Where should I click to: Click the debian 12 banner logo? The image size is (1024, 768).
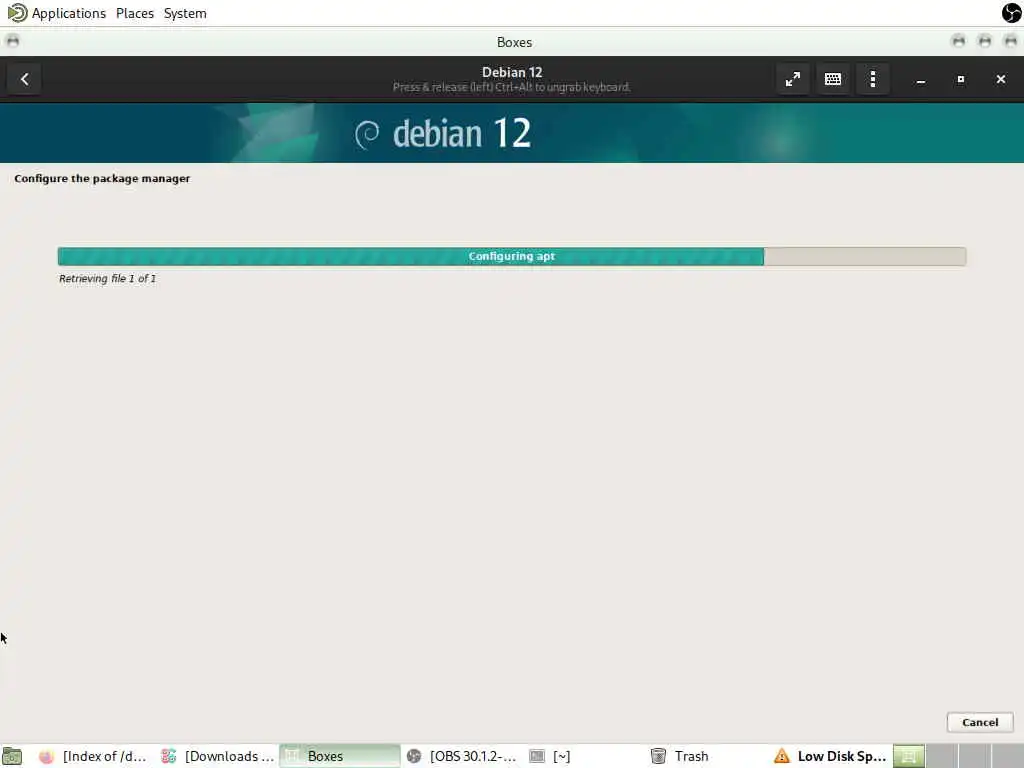tap(443, 133)
